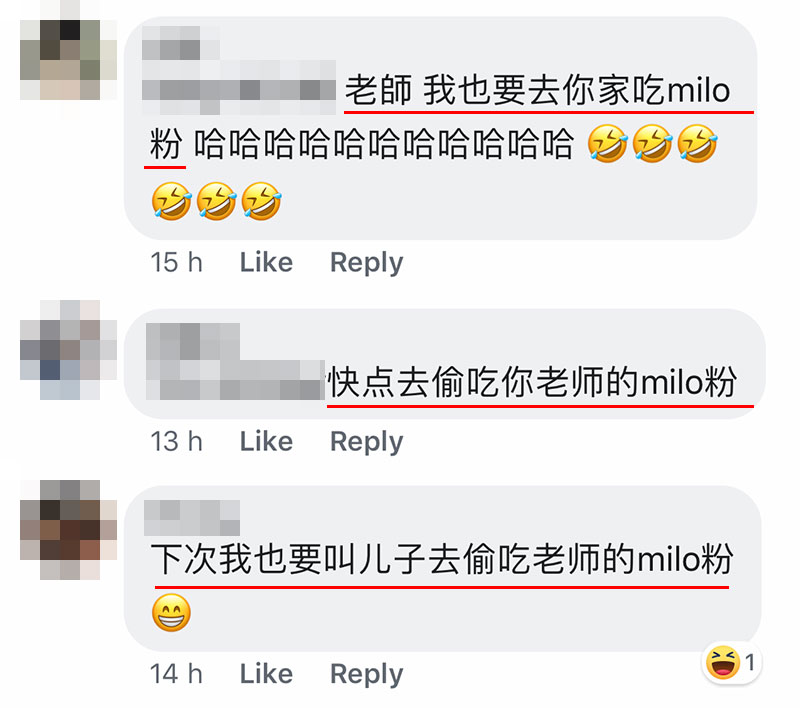Reply to the 14 h comment
The width and height of the screenshot is (800, 708).
(366, 674)
